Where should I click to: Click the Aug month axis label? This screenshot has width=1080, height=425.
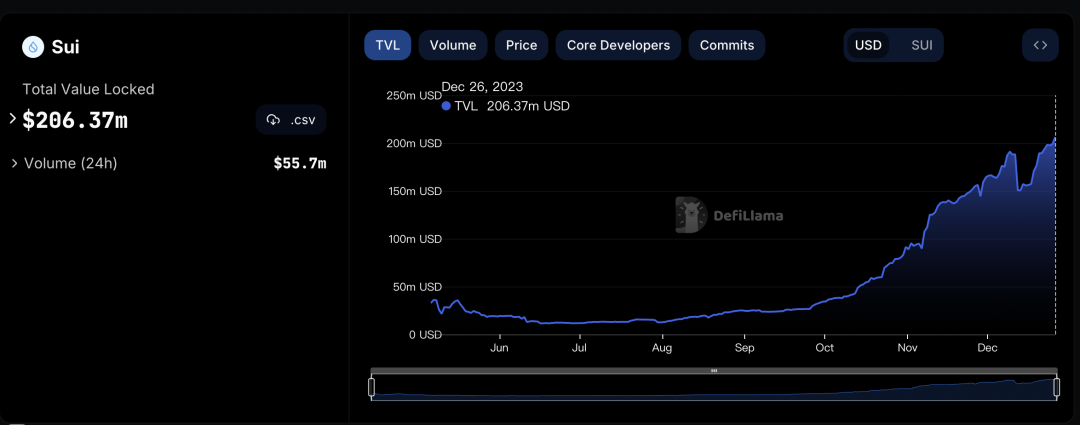[662, 348]
